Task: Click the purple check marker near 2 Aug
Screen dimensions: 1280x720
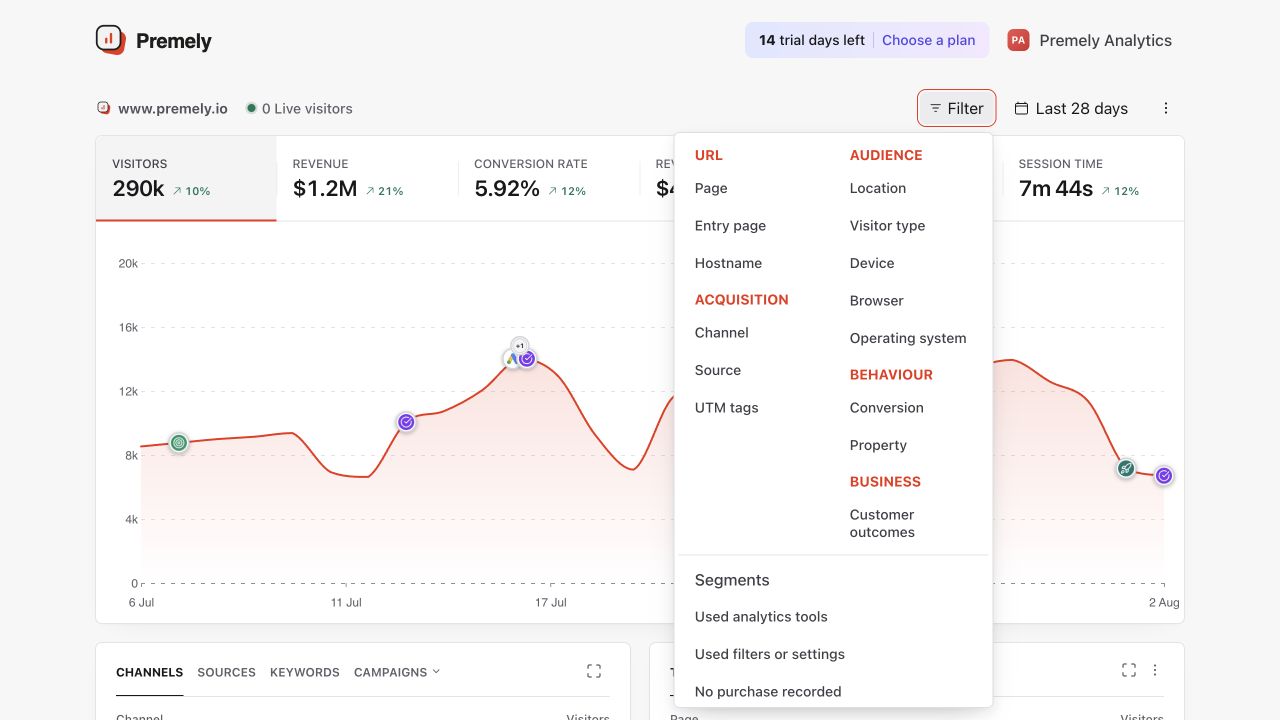Action: (1164, 476)
